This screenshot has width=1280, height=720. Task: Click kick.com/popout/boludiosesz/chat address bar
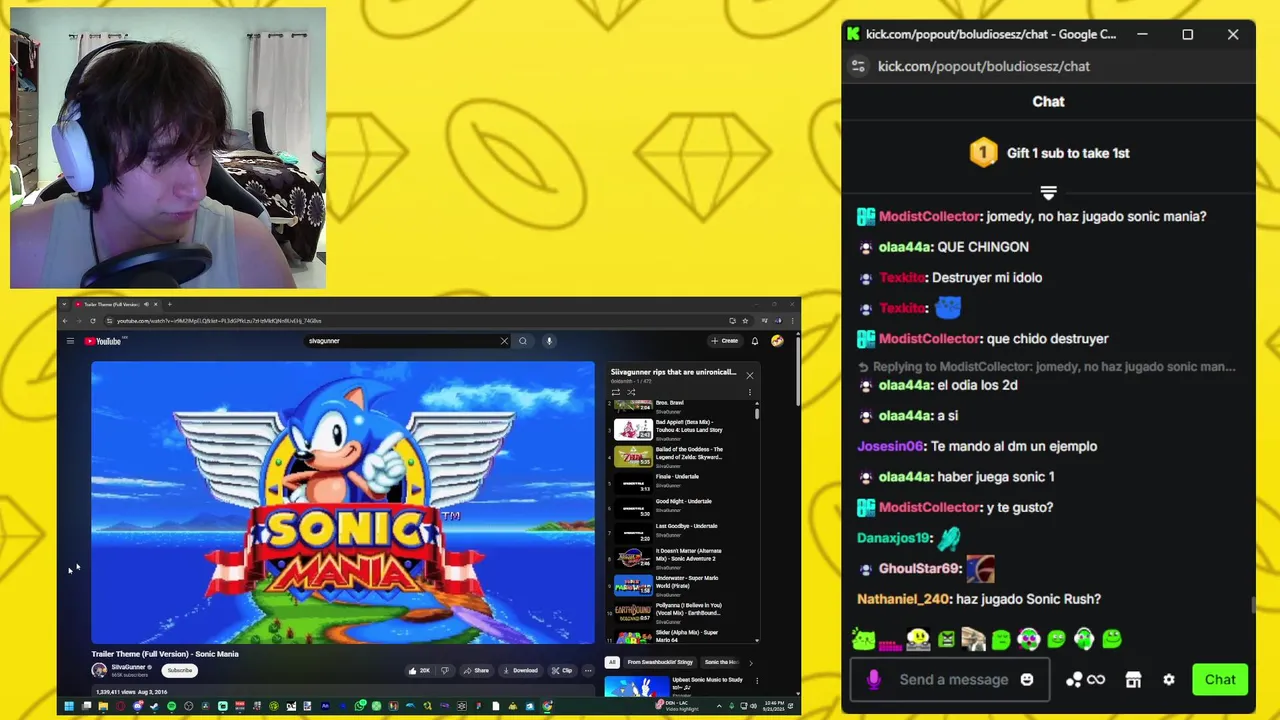[983, 66]
